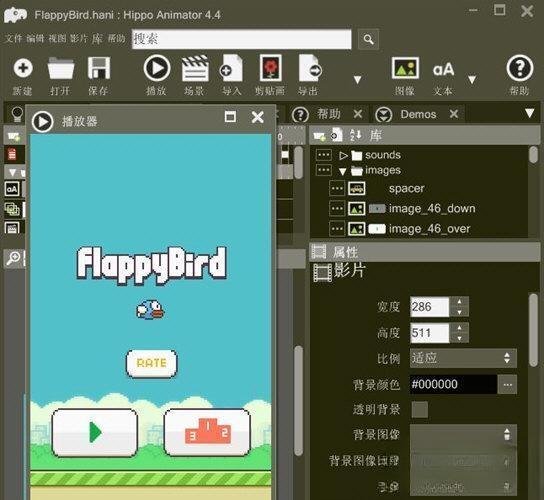The height and width of the screenshot is (500, 544).
Task: Click the 播放 (Play) toolbar icon
Action: point(157,68)
